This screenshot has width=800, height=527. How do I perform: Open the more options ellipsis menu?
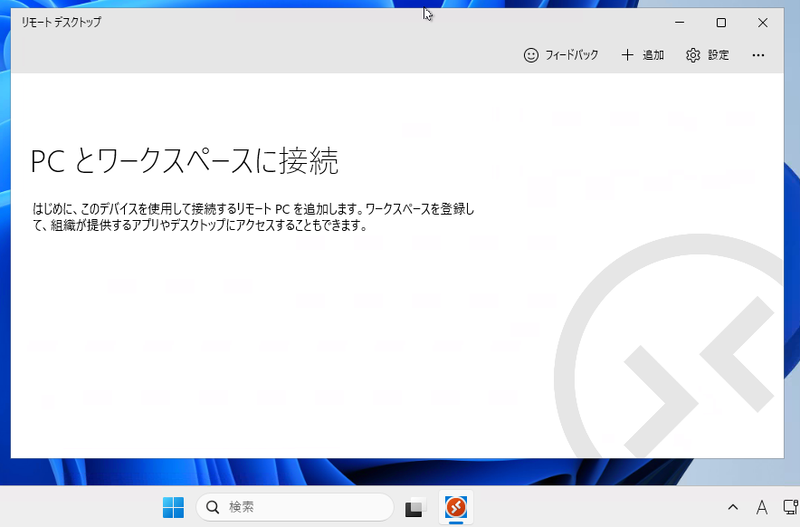(758, 55)
